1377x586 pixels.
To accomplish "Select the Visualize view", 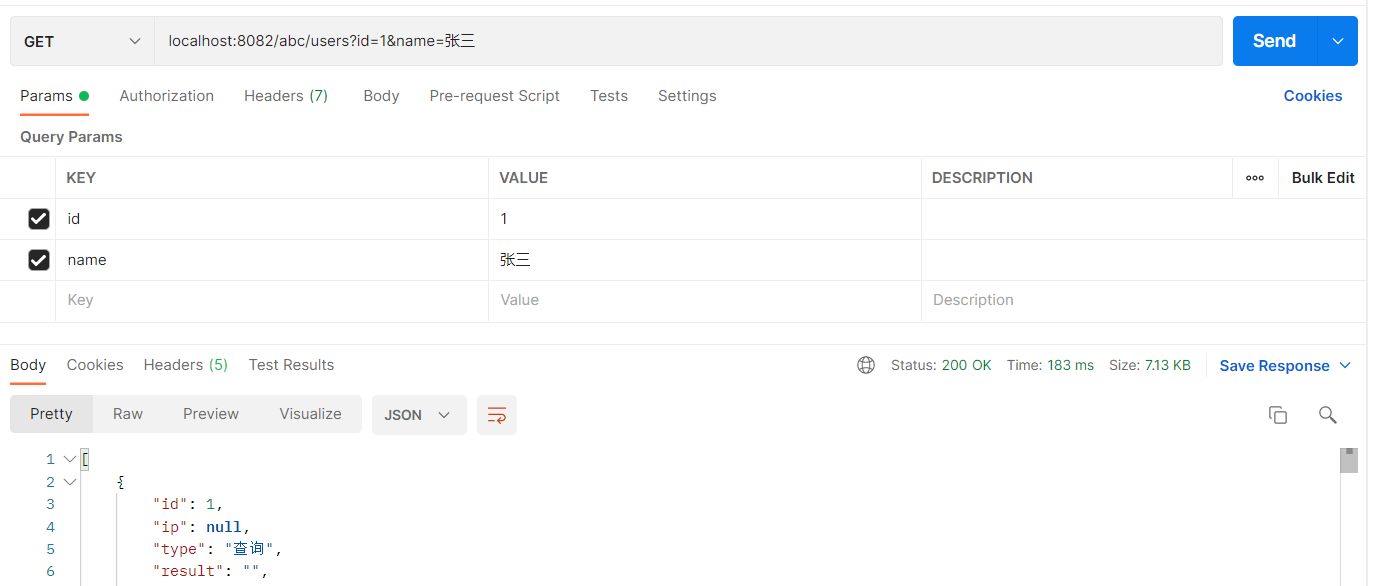I will (310, 414).
